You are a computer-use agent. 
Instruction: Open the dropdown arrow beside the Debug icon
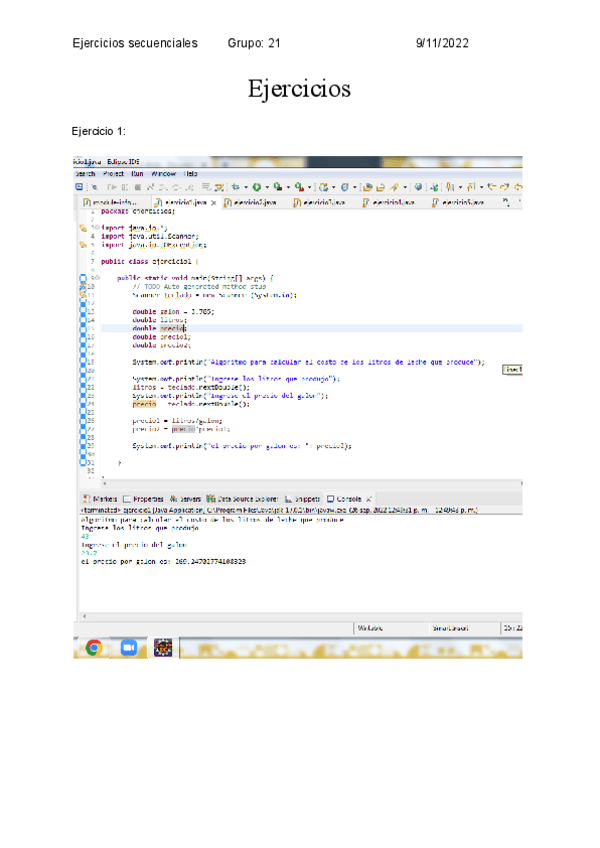(x=244, y=187)
